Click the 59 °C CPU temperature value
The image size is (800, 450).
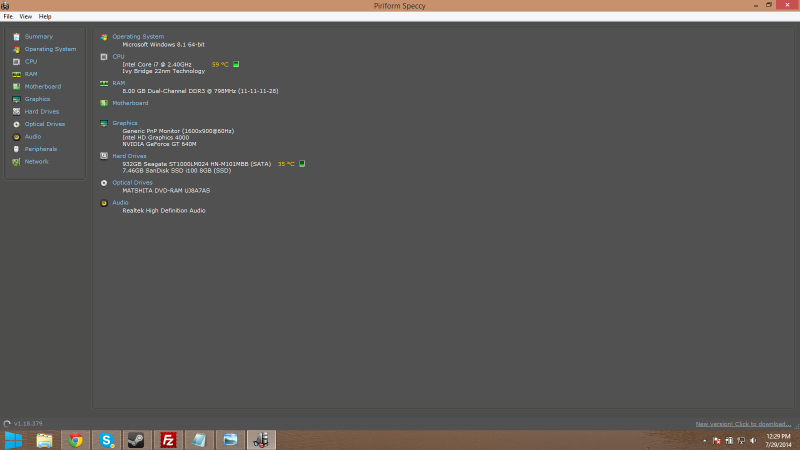220,65
